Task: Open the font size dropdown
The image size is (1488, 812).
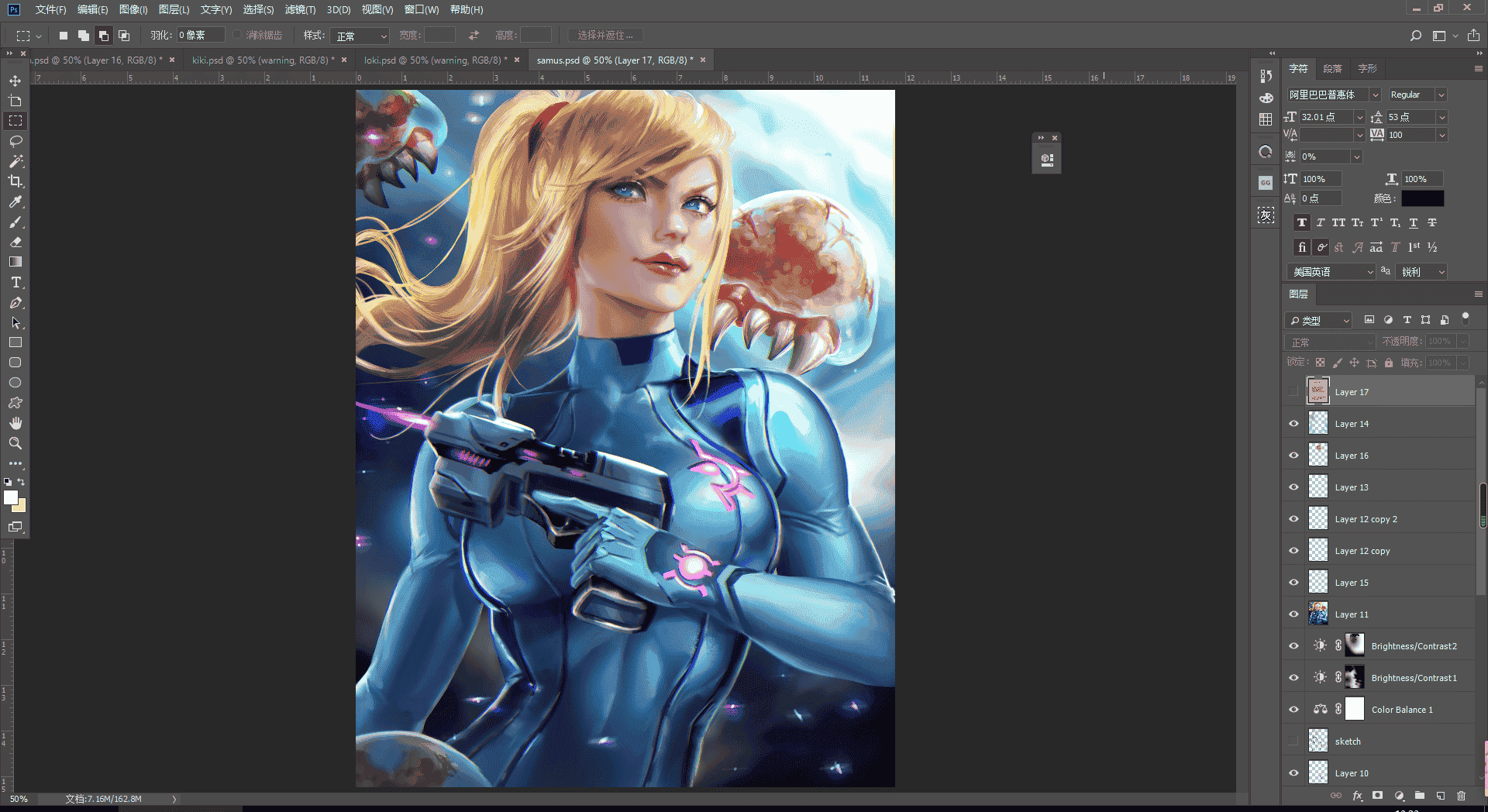Action: pos(1359,117)
